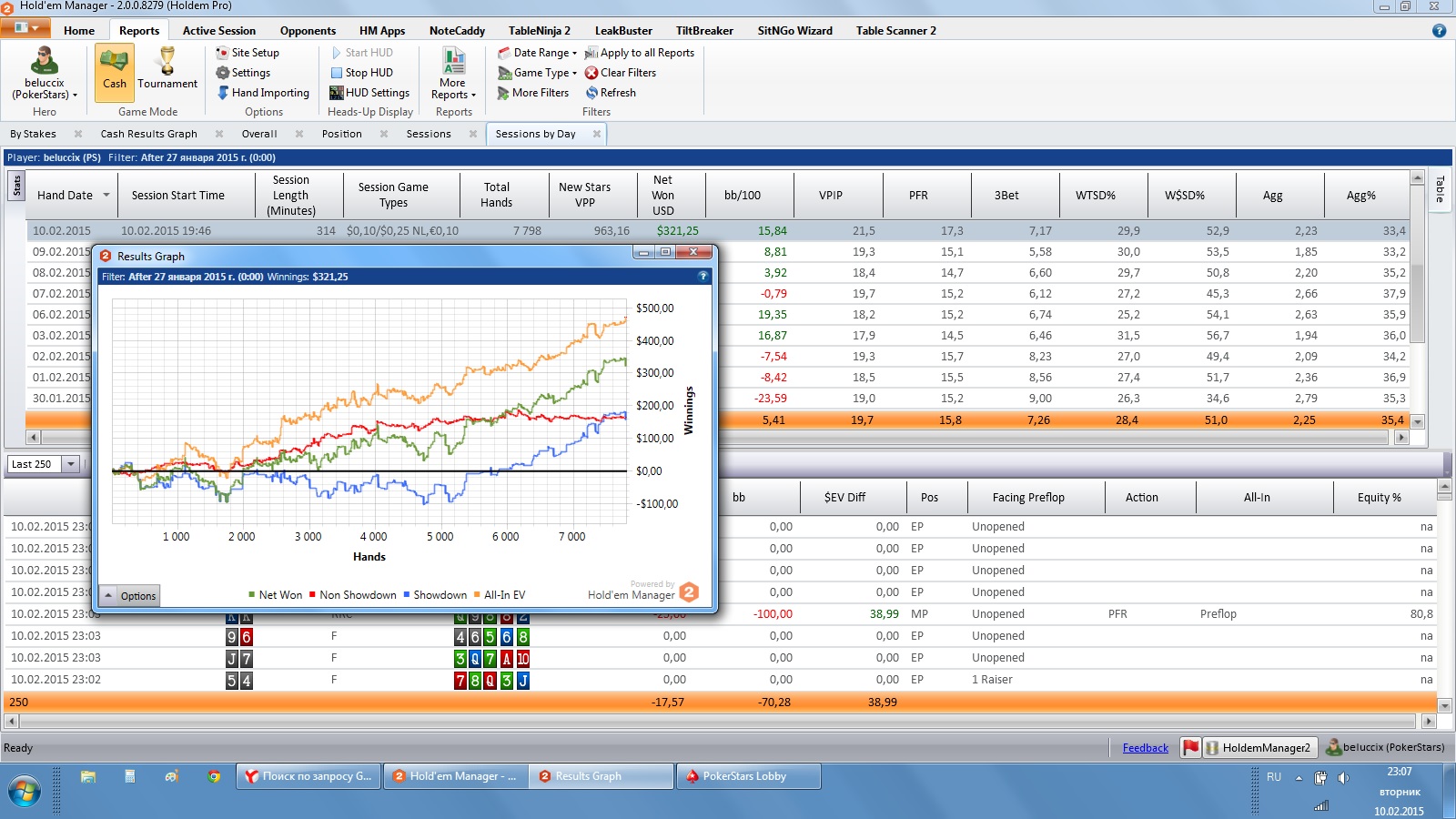Toggle the All-In EV series in legend

click(500, 595)
